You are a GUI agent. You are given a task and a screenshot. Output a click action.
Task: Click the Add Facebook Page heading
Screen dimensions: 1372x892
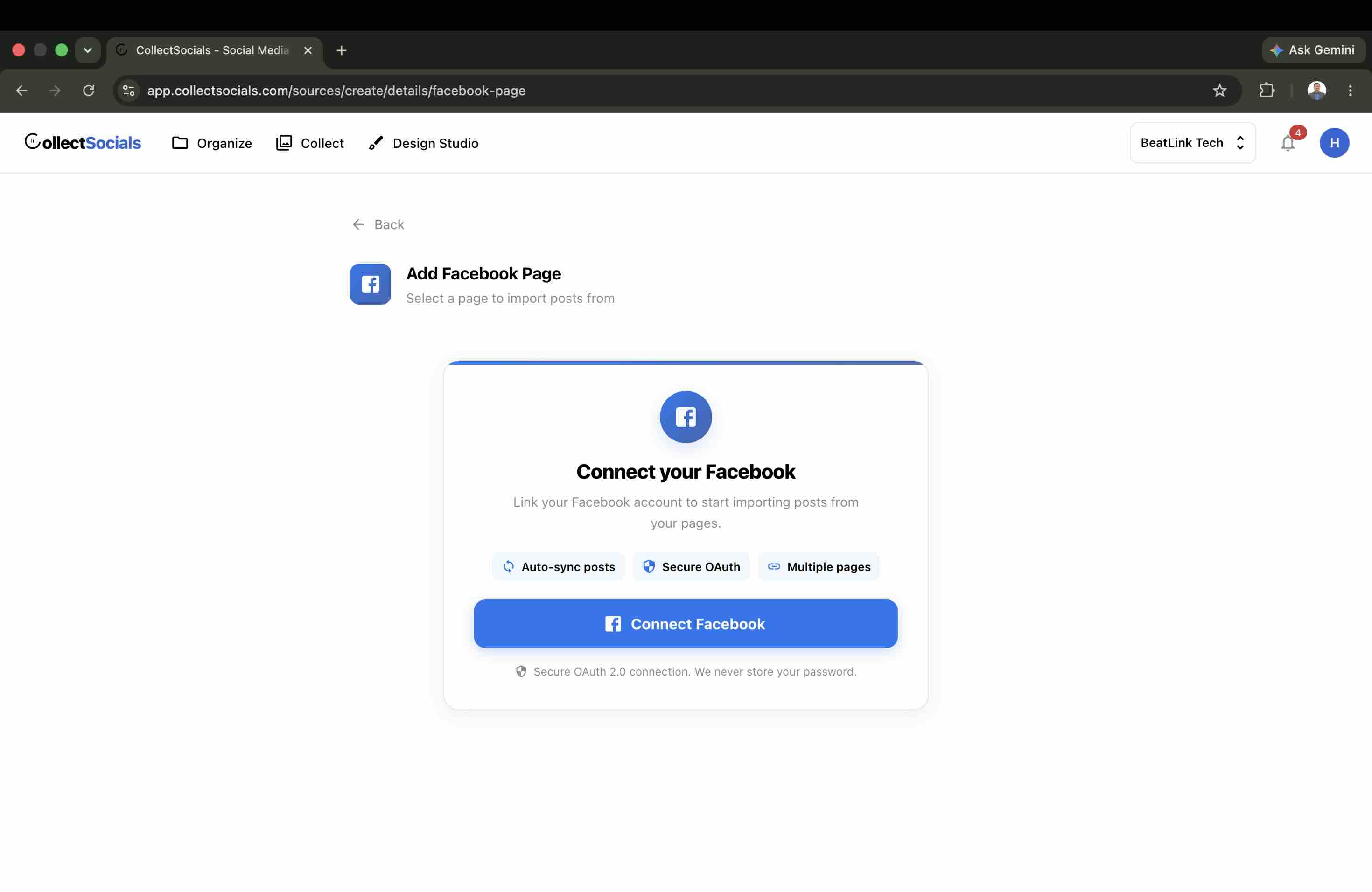pyautogui.click(x=483, y=274)
